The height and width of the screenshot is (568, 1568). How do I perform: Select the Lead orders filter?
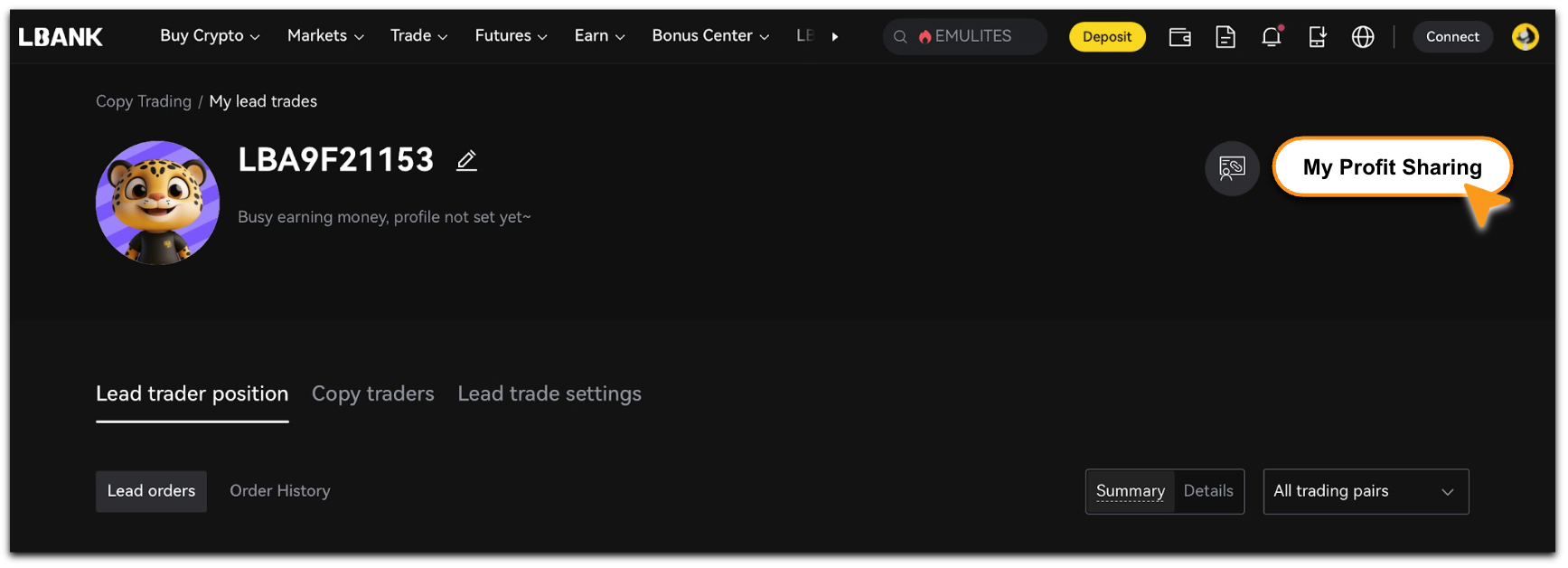pyautogui.click(x=151, y=491)
